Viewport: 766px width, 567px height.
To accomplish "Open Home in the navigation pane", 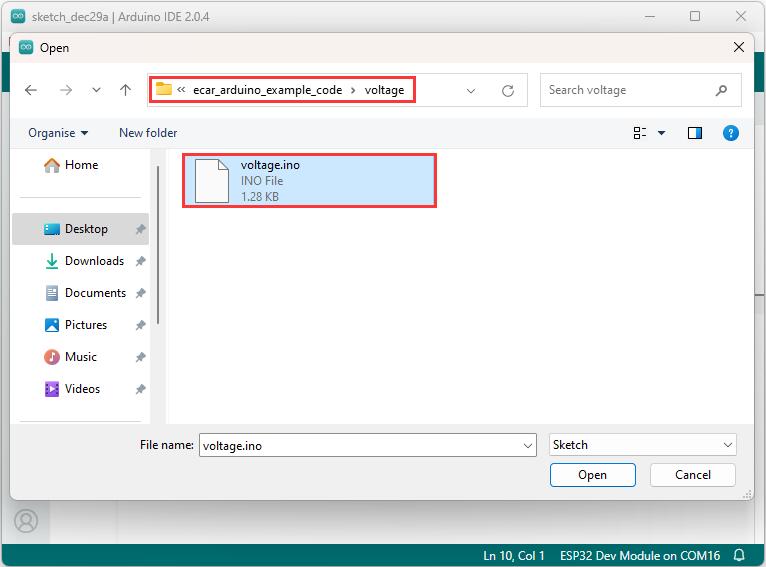I will [71, 165].
